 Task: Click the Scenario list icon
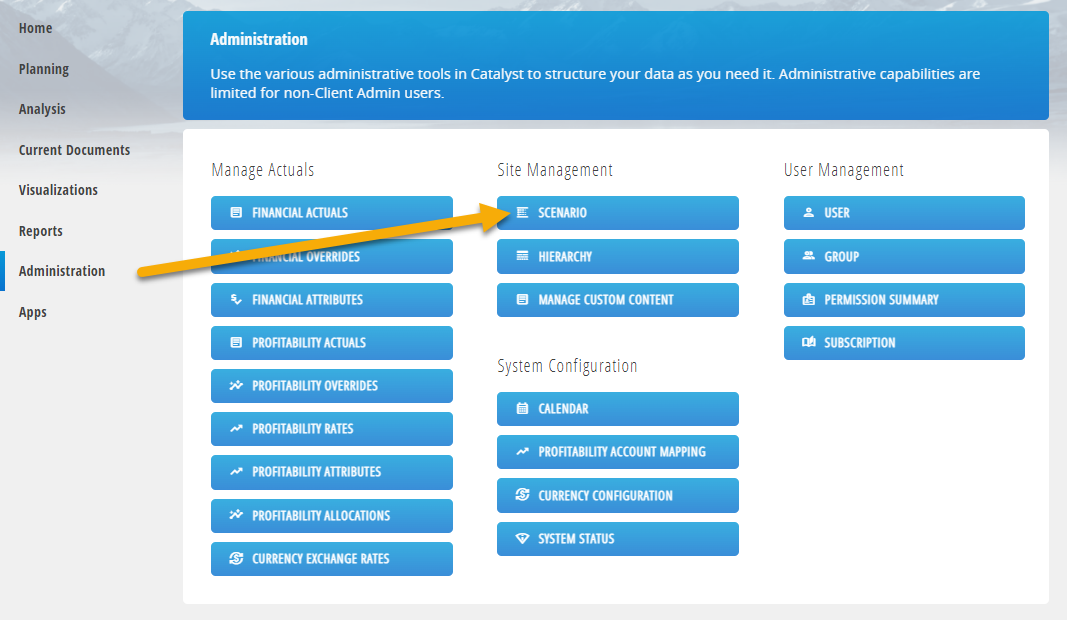(522, 213)
